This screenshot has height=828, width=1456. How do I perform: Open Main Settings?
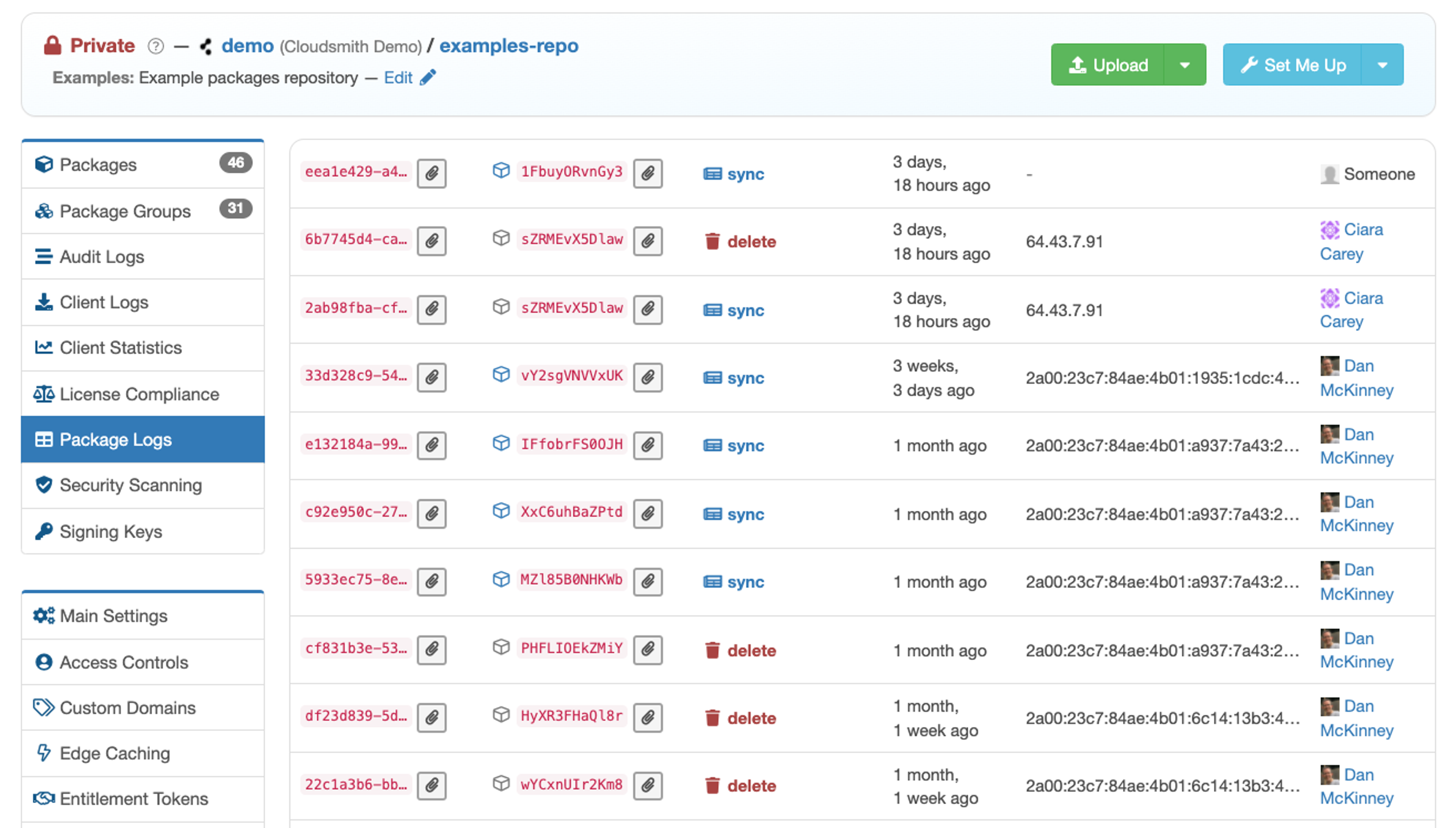[143, 616]
